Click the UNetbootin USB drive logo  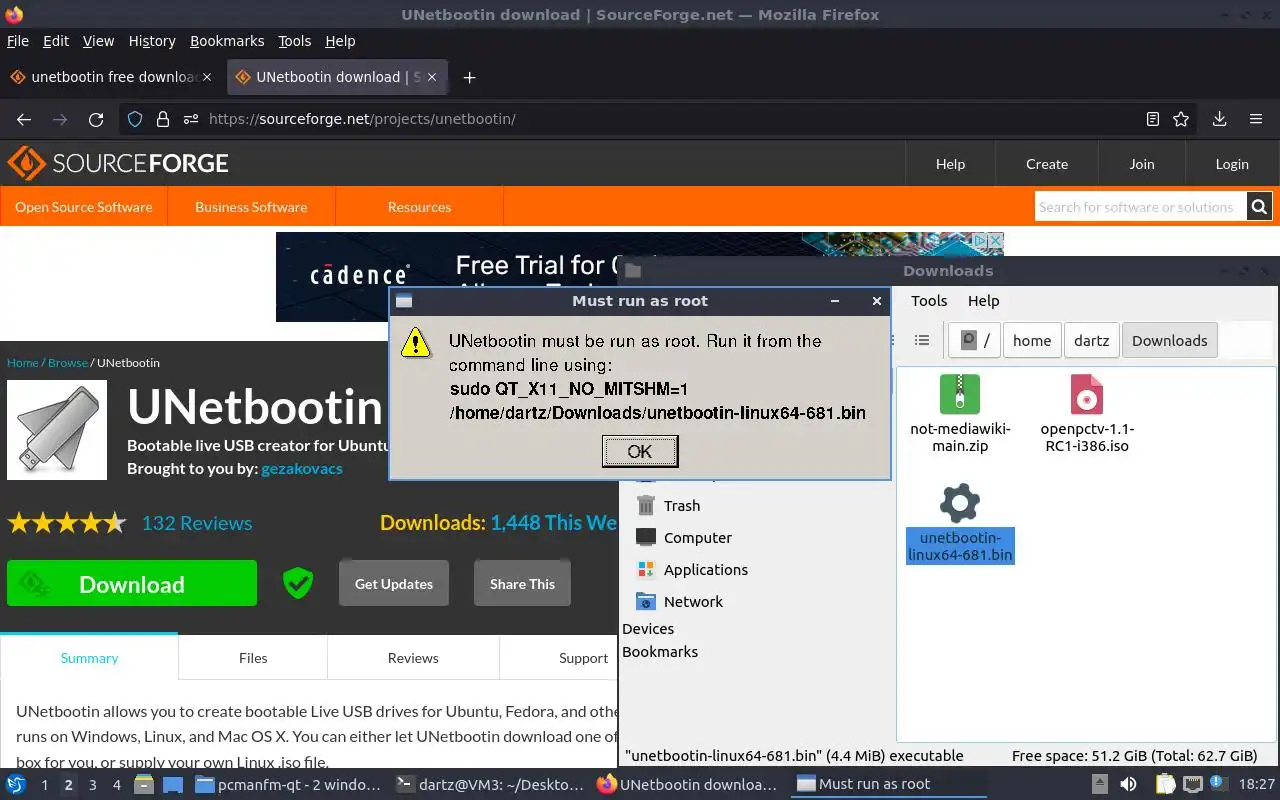pos(57,430)
